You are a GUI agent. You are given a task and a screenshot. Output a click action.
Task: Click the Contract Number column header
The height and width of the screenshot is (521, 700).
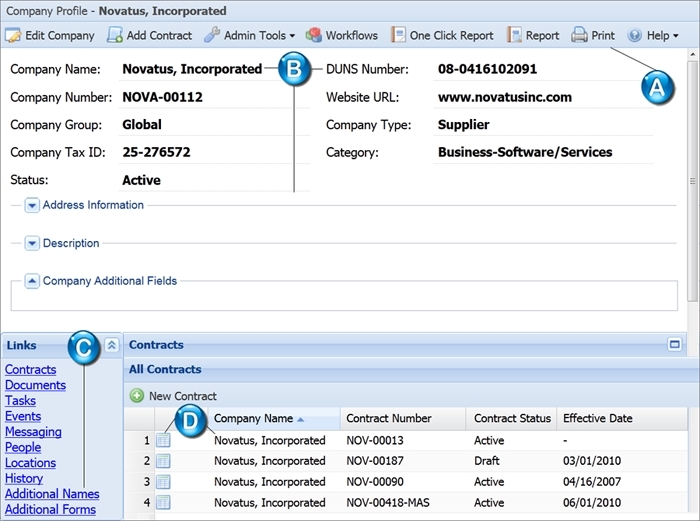[403, 418]
